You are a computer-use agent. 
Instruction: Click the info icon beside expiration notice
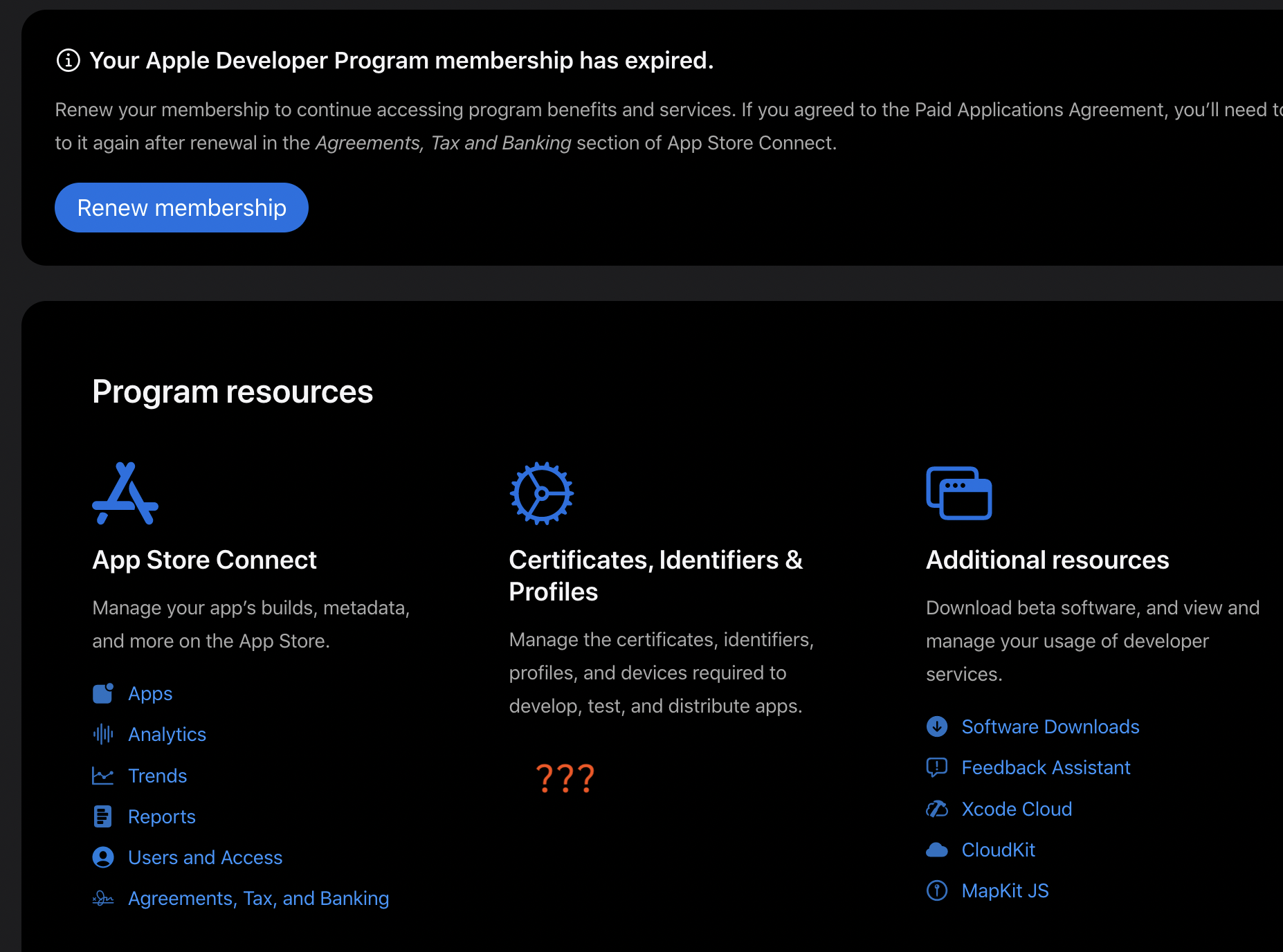(x=68, y=61)
